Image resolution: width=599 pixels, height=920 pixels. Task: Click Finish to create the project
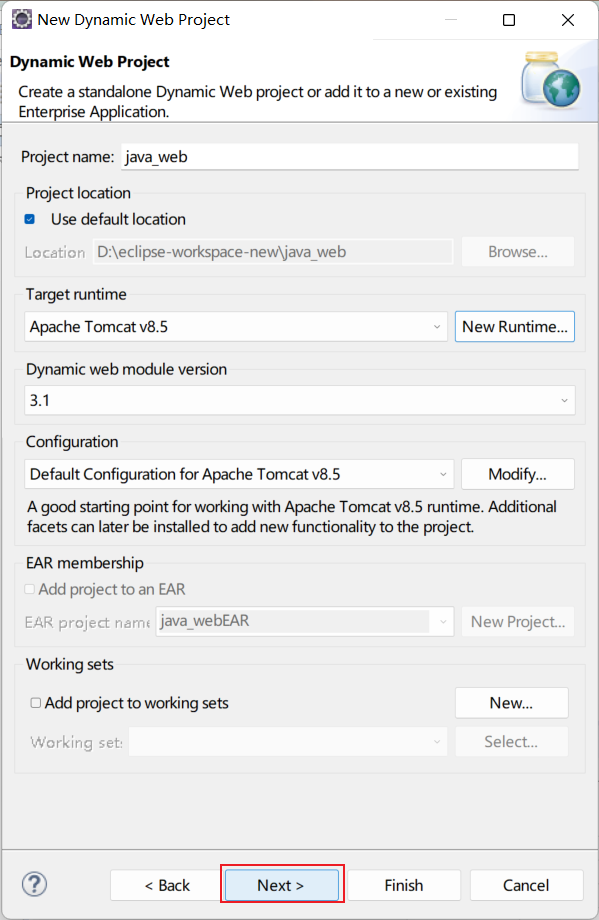[404, 885]
